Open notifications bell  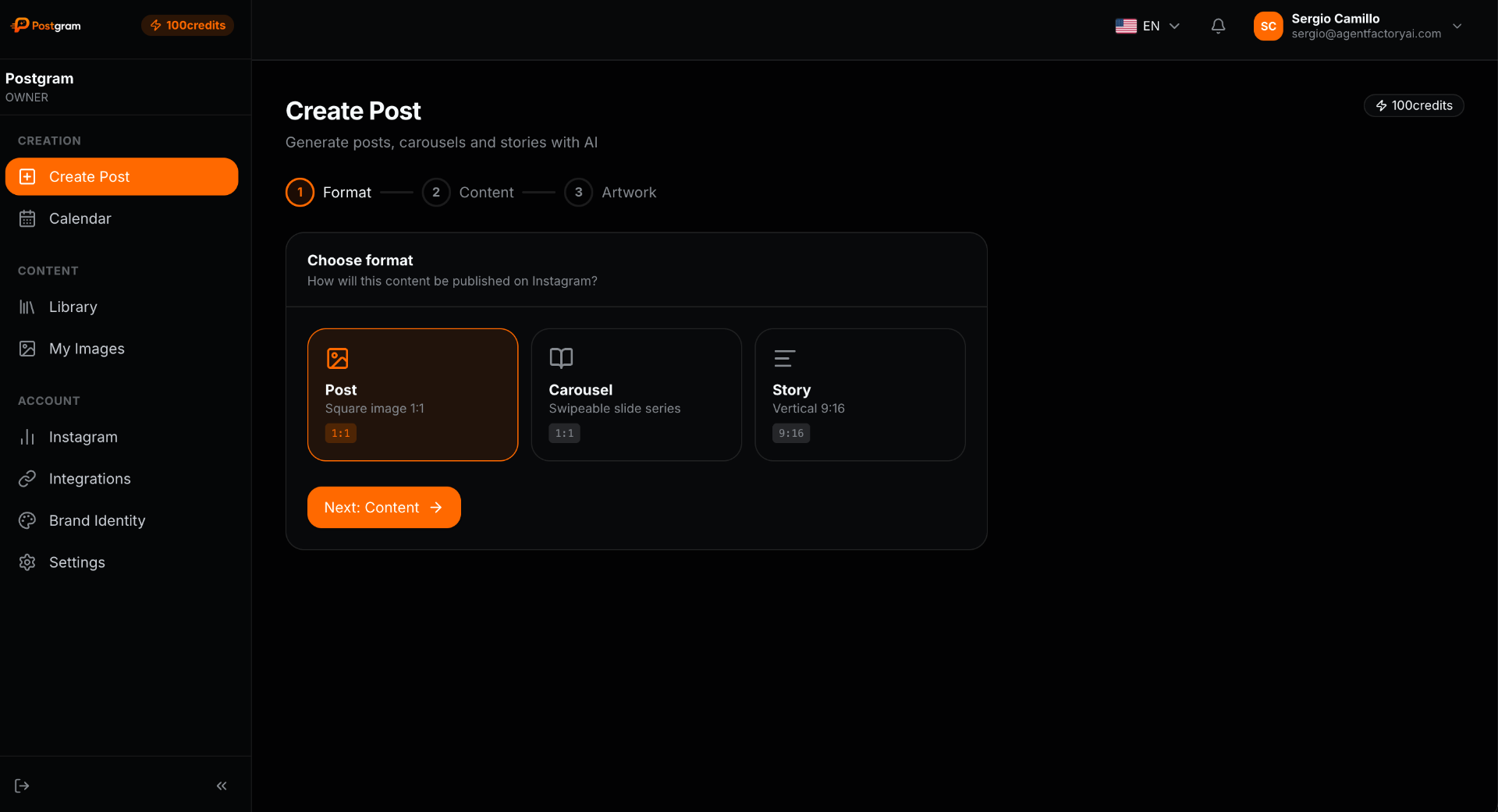coord(1218,26)
